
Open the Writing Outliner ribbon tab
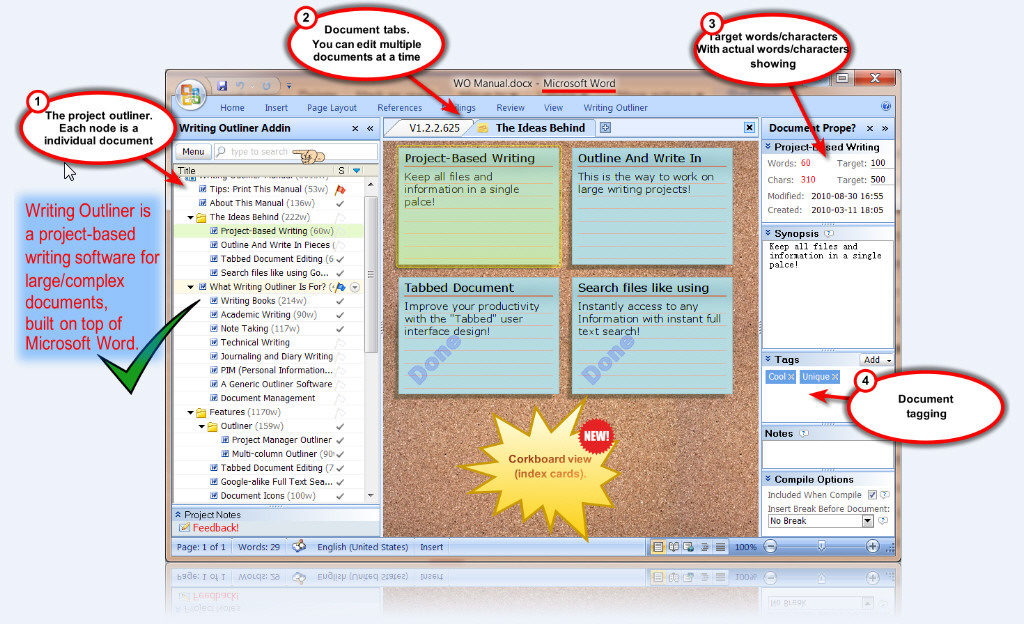coord(616,108)
